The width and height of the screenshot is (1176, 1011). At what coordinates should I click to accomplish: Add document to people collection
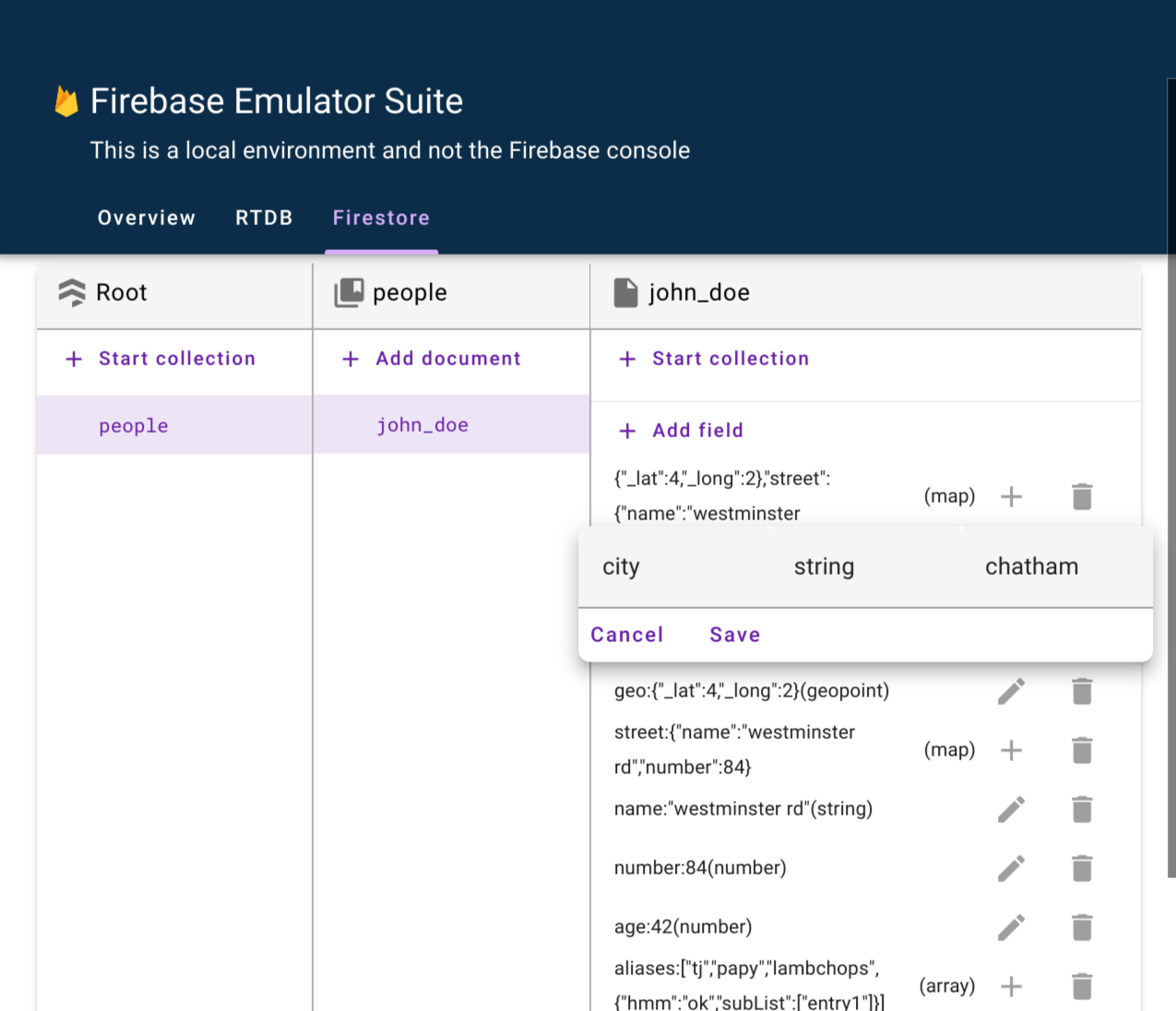click(x=432, y=359)
